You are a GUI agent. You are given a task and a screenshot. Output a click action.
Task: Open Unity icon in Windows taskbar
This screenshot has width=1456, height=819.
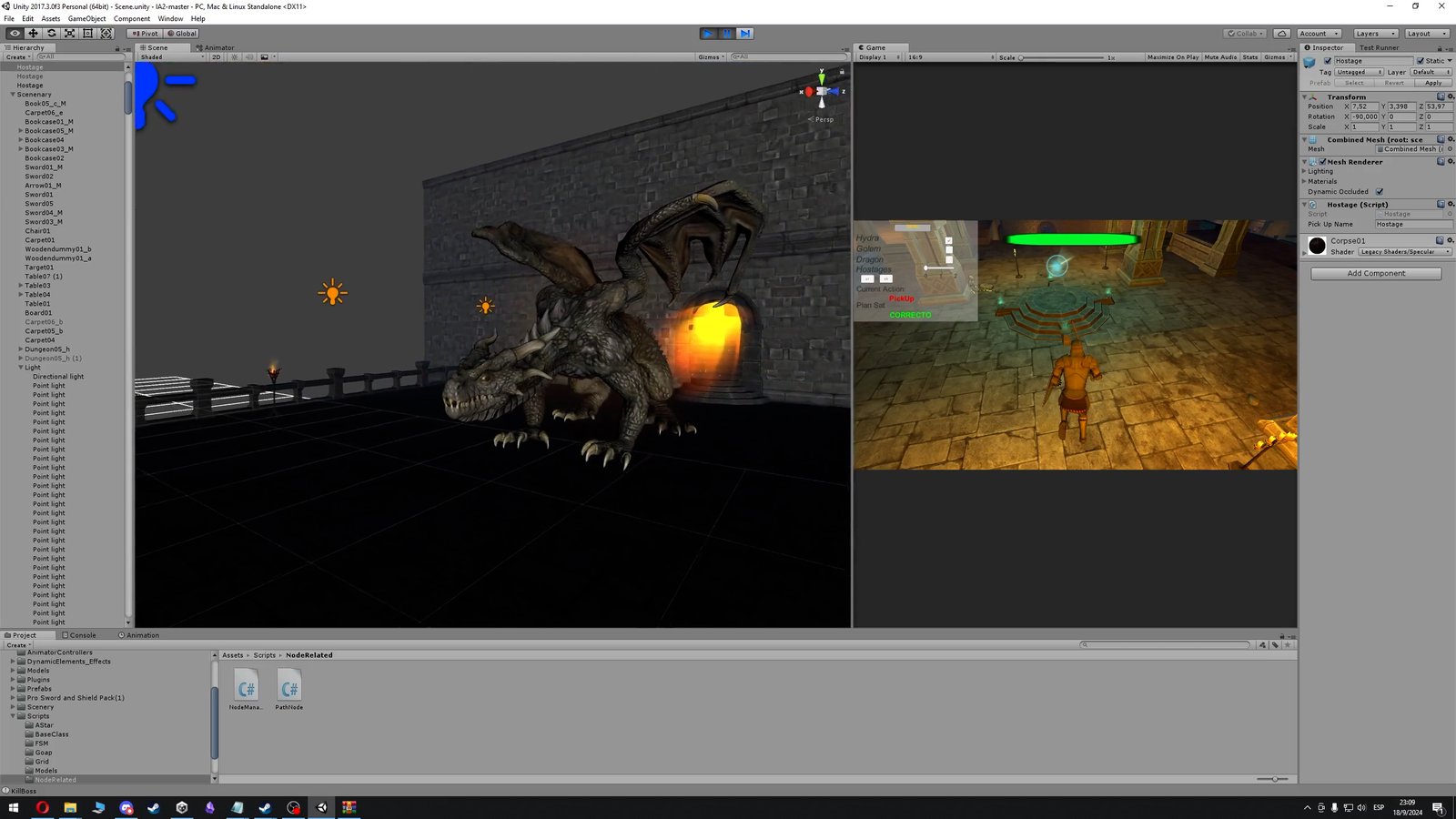point(321,807)
